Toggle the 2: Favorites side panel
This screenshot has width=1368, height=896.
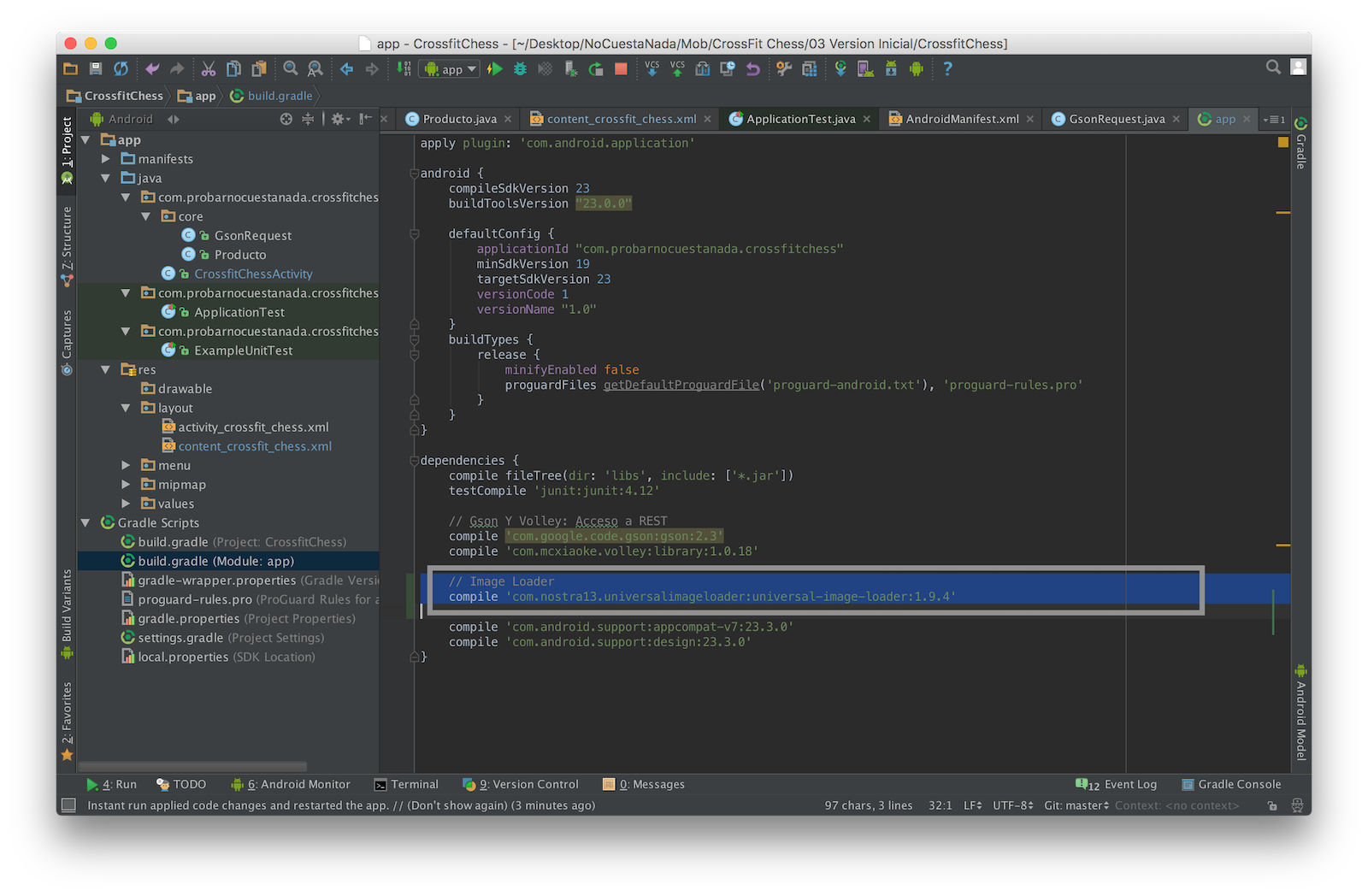click(67, 721)
